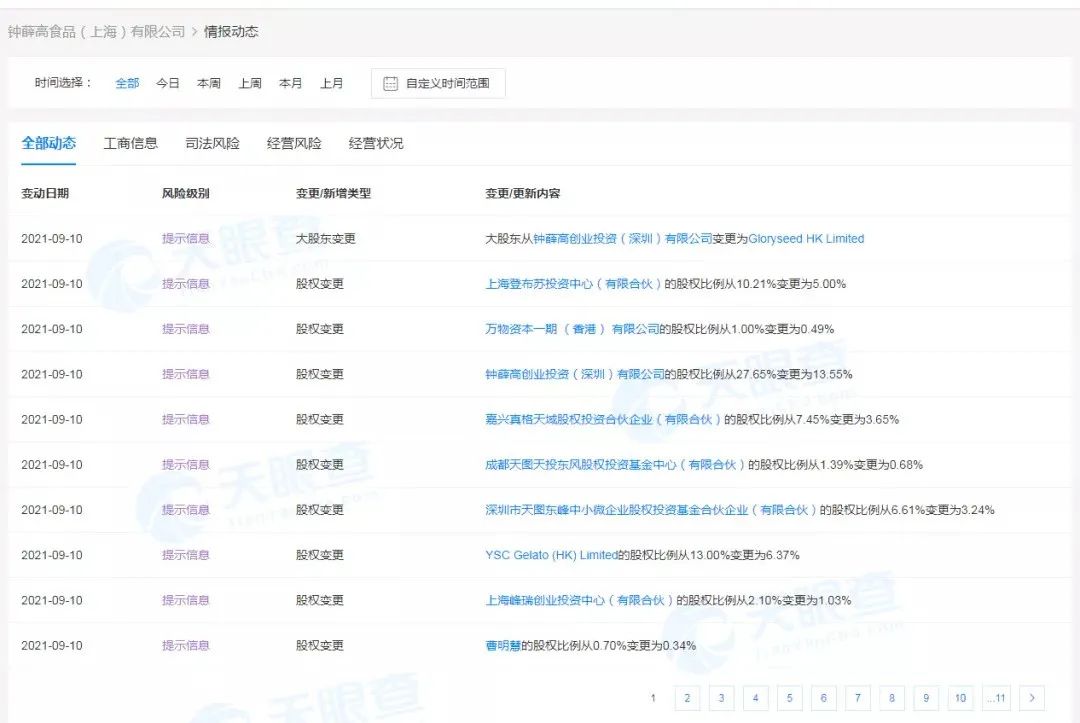Click 提示信息 in 万物资本一期 row
Viewport: 1080px width, 723px height.
coord(186,329)
